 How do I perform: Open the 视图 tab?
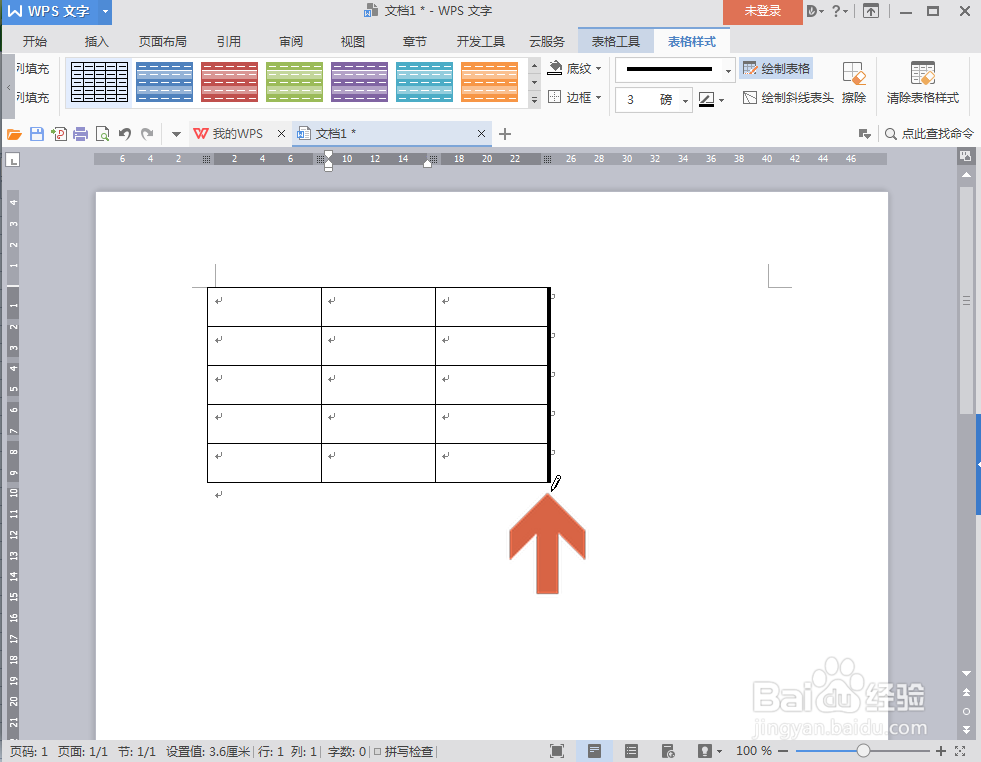tap(352, 41)
